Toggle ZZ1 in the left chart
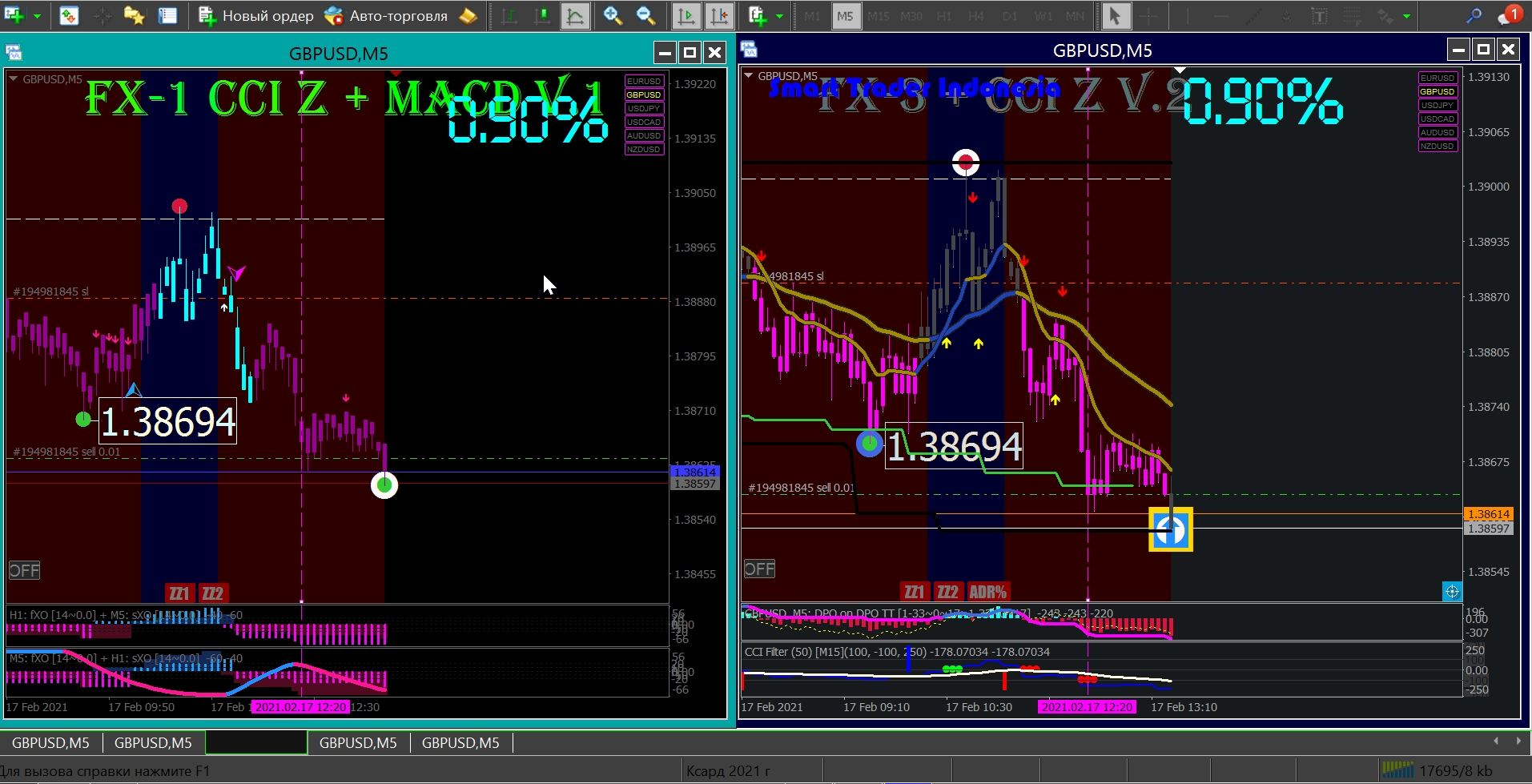Screen dimensions: 1532x784 point(179,593)
